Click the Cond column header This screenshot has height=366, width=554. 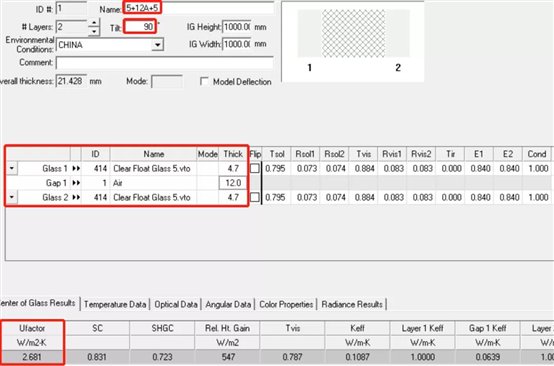coord(536,154)
